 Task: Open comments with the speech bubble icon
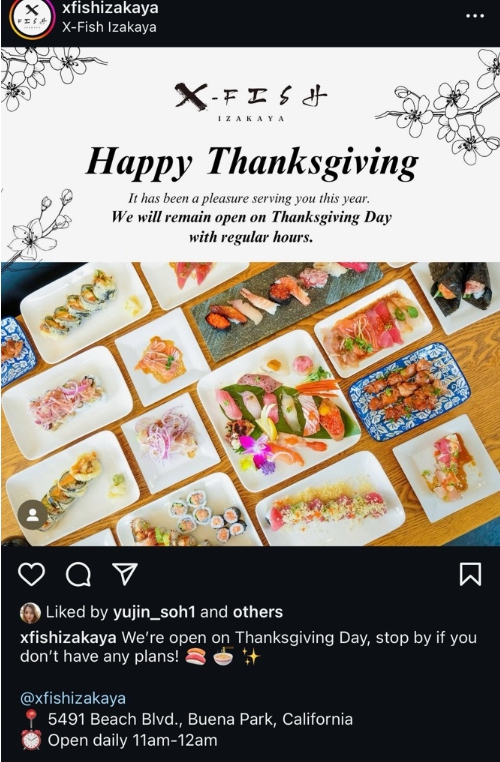pyautogui.click(x=78, y=575)
